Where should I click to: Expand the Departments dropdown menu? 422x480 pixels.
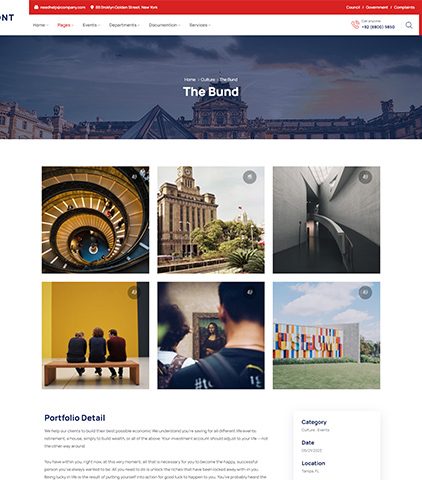(124, 25)
